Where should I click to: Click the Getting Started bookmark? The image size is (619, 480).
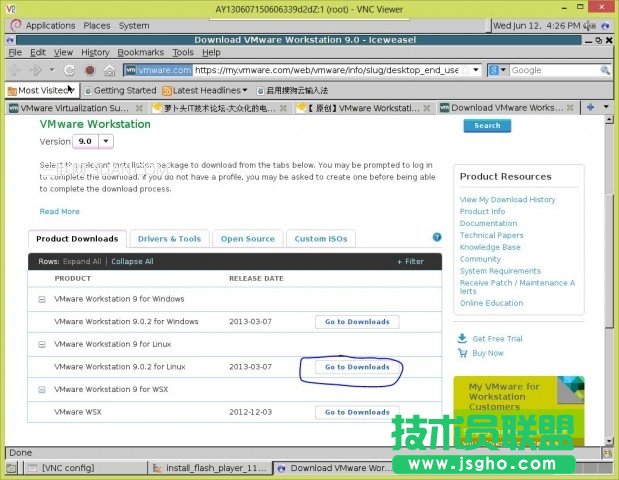pyautogui.click(x=120, y=90)
